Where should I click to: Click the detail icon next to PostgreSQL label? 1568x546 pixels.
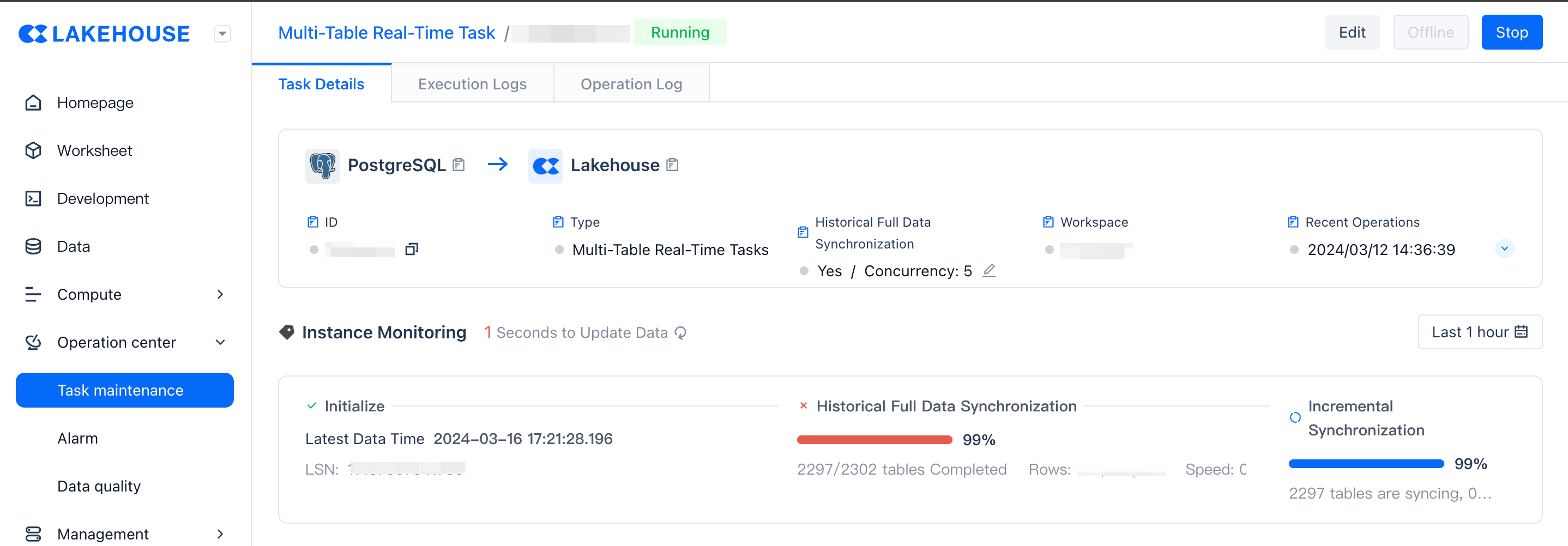point(459,165)
